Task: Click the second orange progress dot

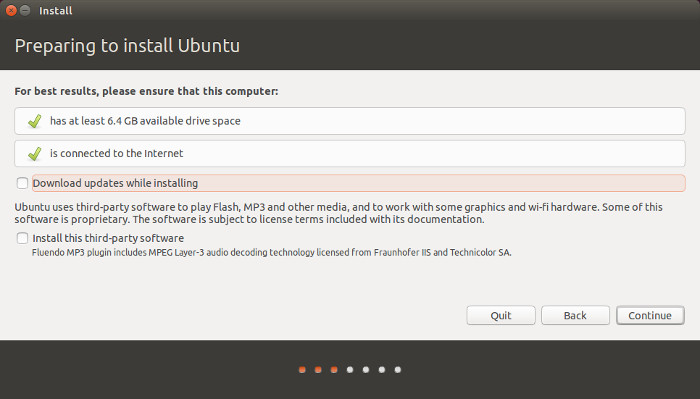Action: click(318, 370)
